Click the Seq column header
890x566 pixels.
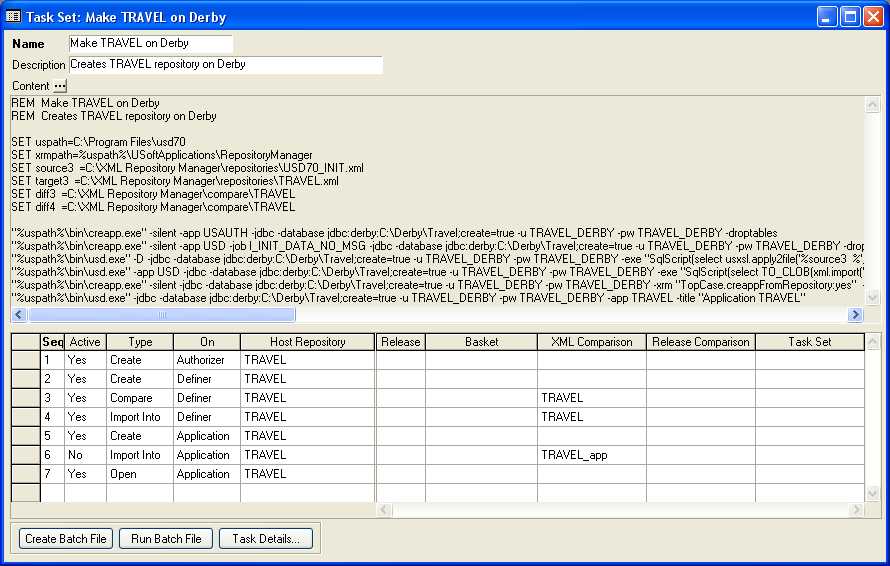(x=52, y=342)
